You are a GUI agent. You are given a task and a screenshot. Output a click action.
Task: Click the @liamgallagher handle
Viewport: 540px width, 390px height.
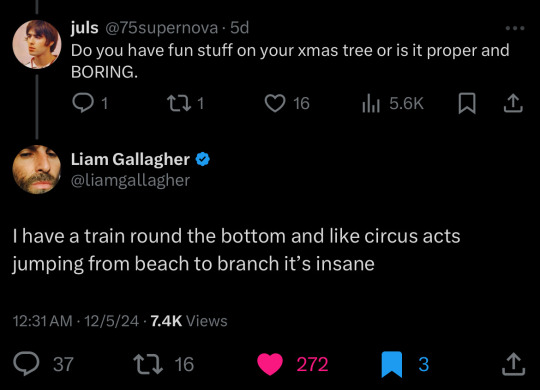click(x=131, y=181)
